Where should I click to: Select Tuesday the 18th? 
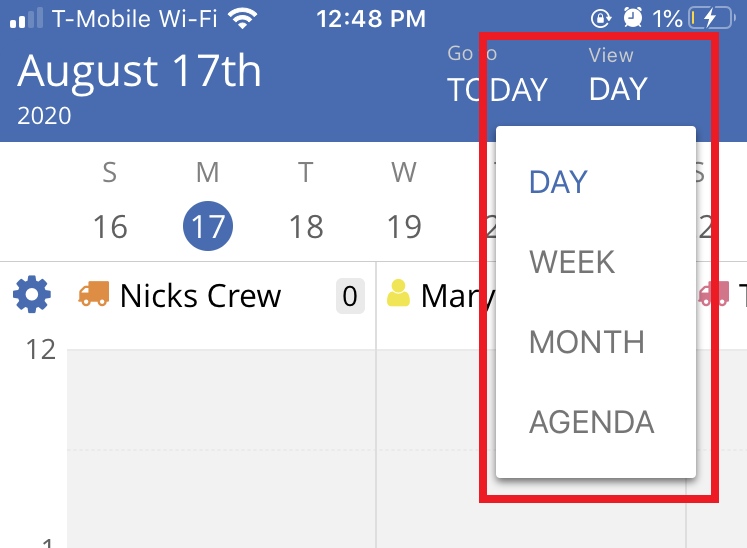[306, 227]
